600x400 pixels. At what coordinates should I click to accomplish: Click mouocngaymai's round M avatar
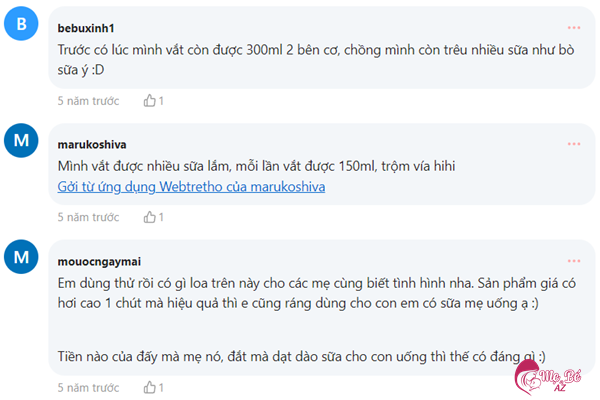click(x=22, y=259)
